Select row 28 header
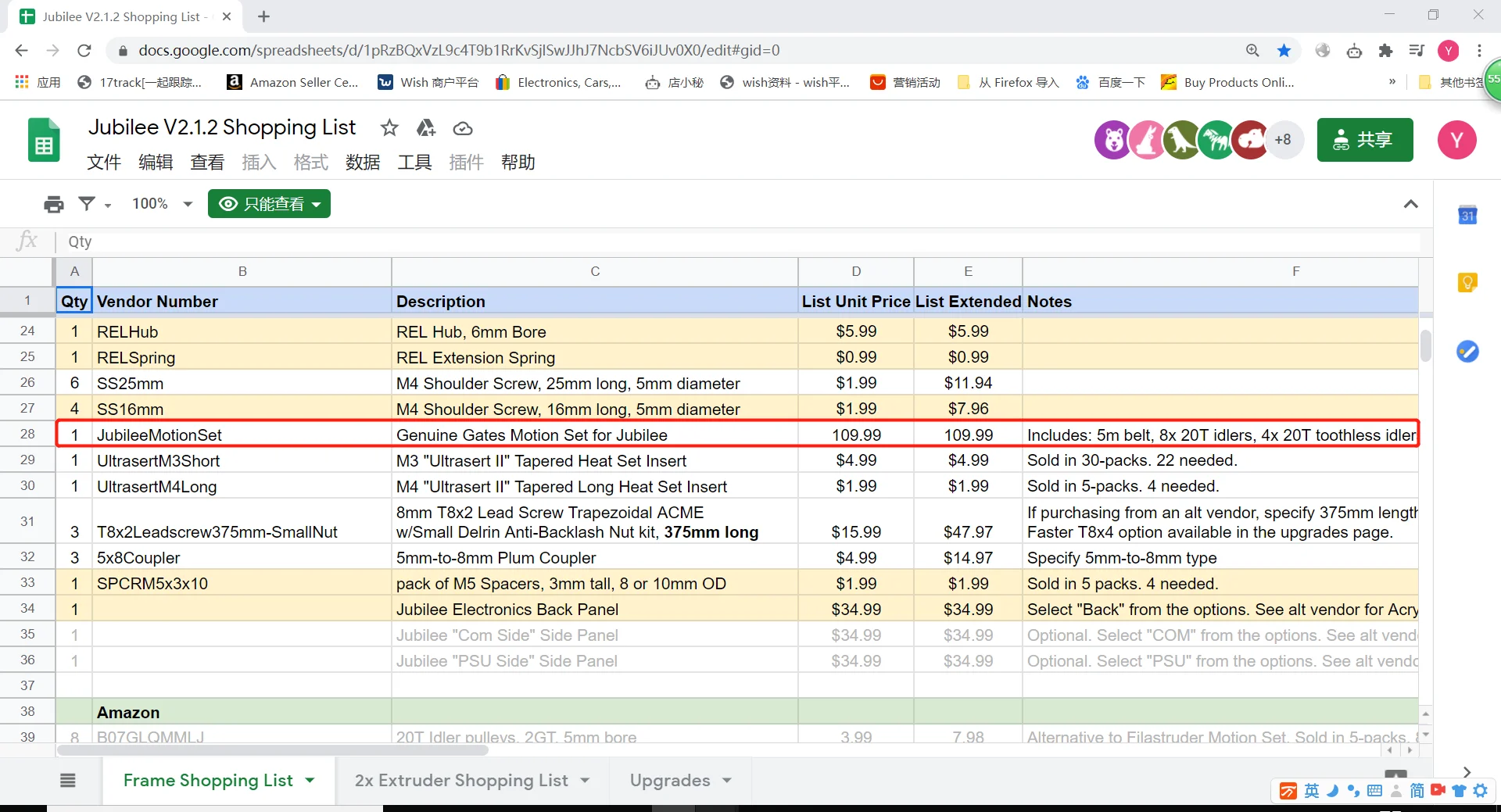The width and height of the screenshot is (1501, 812). coord(27,435)
